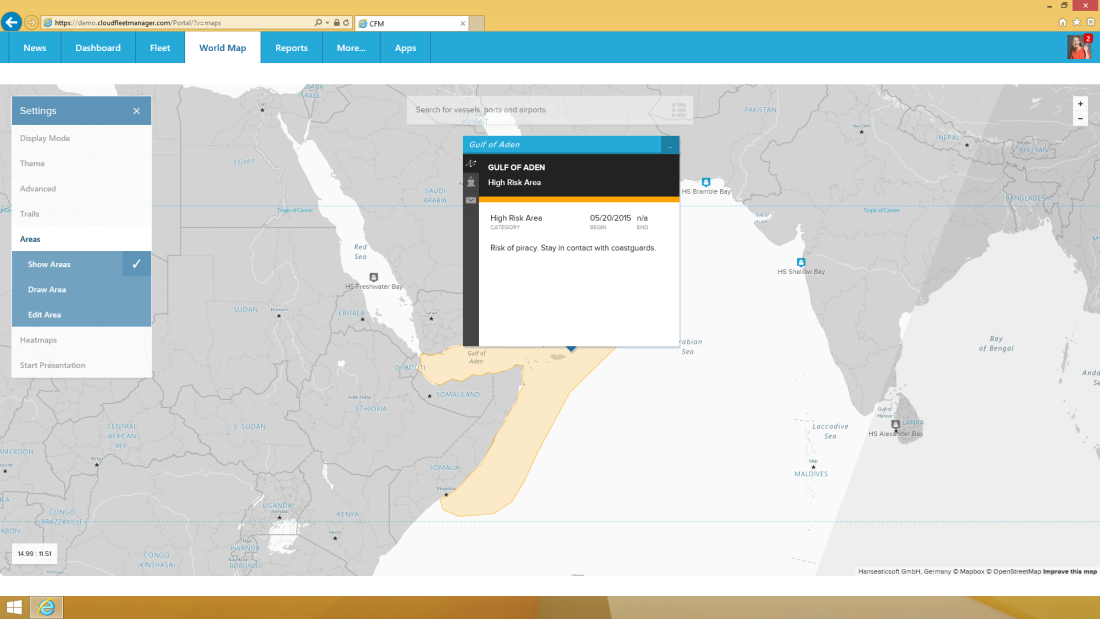The width and height of the screenshot is (1100, 619).
Task: Click Draw Area option
Action: pyautogui.click(x=47, y=290)
